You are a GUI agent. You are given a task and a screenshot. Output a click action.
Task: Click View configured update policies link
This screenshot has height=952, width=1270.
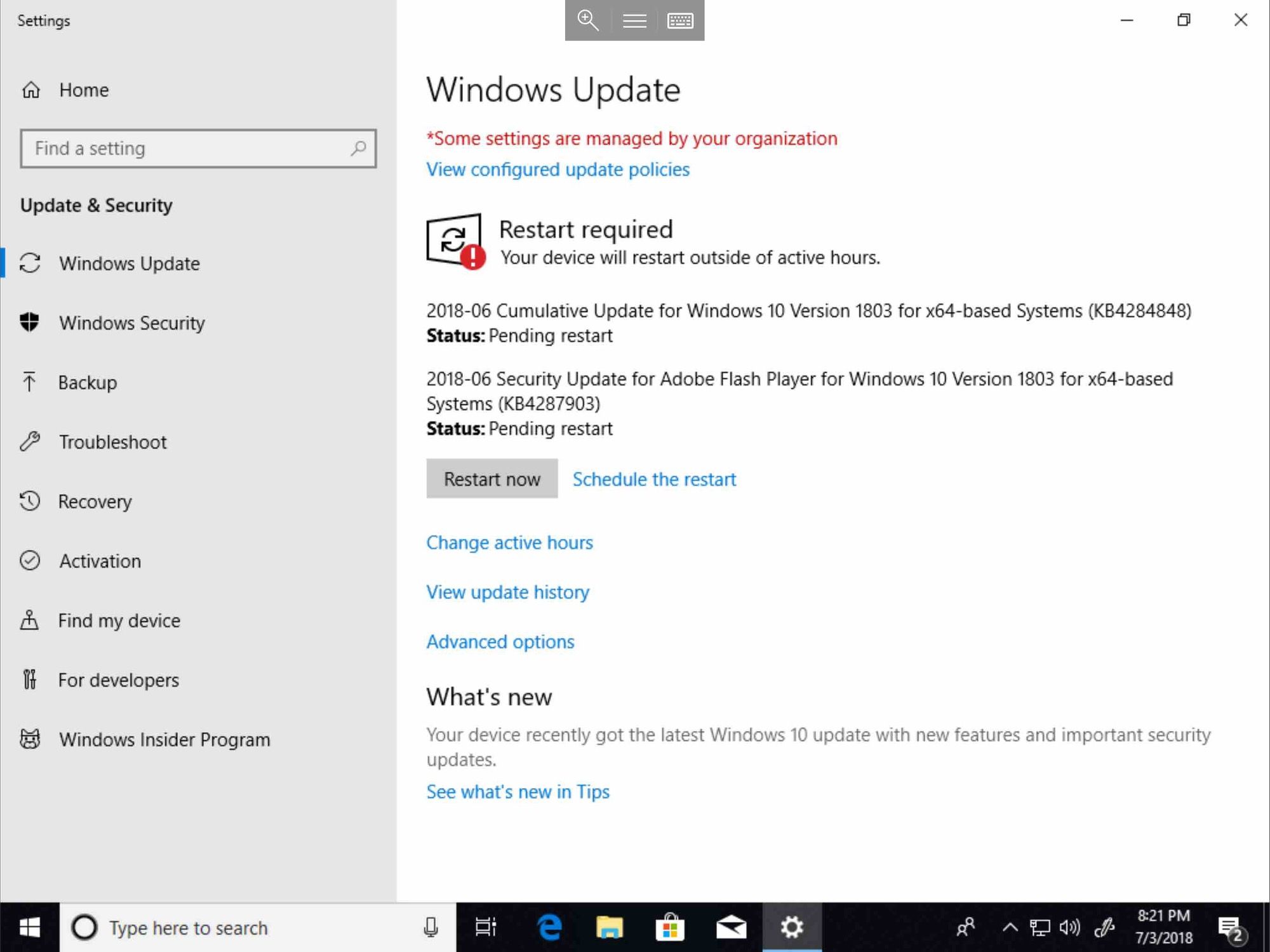558,170
